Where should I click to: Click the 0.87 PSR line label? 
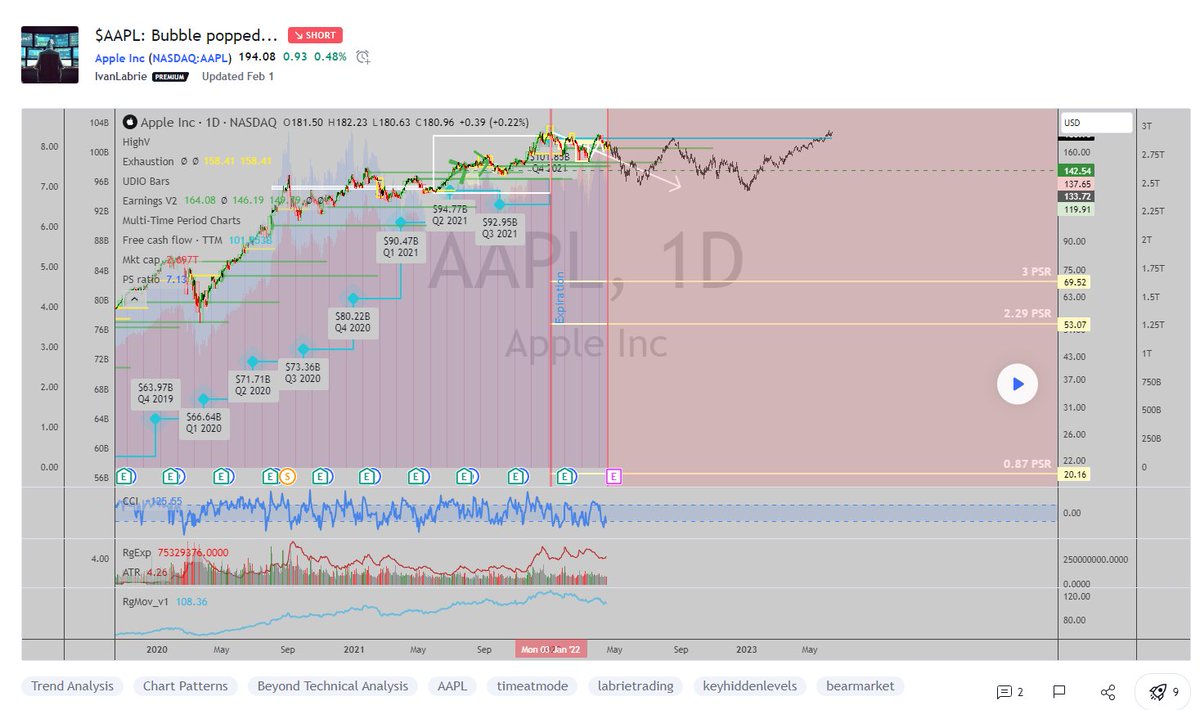(x=1028, y=464)
